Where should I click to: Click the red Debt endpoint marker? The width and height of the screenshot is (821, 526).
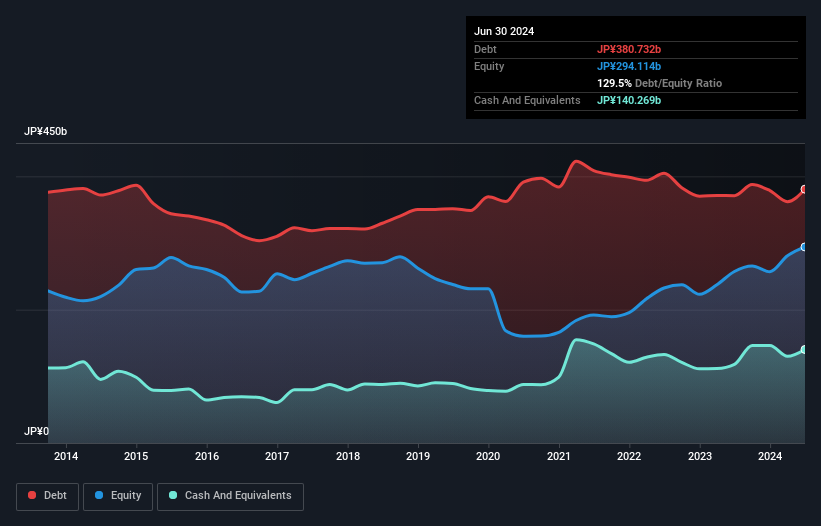(804, 189)
